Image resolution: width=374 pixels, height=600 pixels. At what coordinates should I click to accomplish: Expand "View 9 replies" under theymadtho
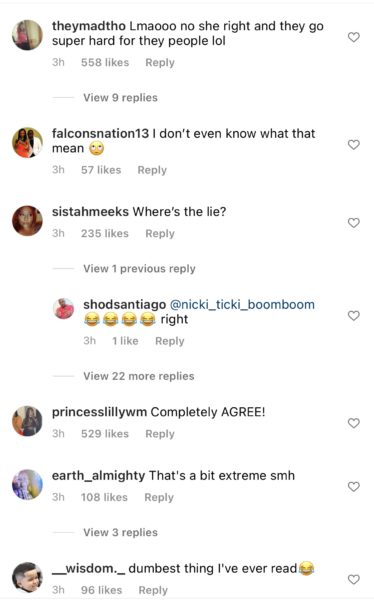point(120,98)
